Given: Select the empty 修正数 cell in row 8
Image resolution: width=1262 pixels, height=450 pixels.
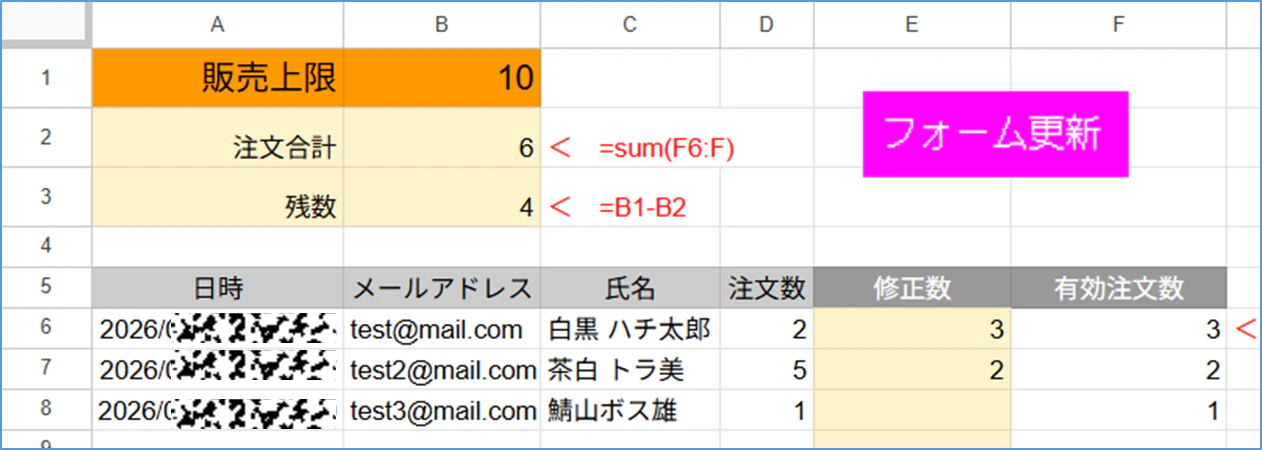Looking at the screenshot, I should (912, 411).
